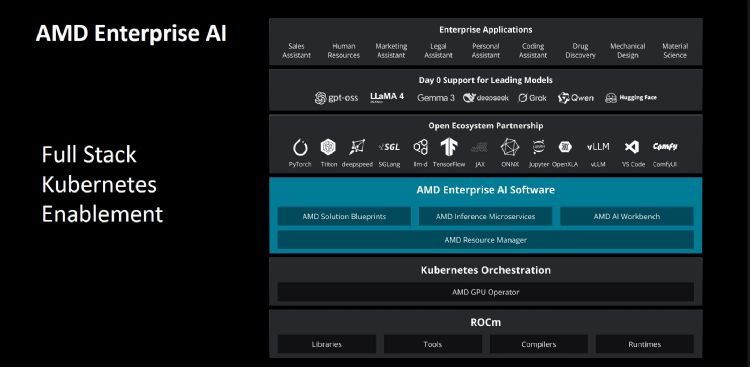Click the Sales Assistant label
This screenshot has height=367, width=750.
[x=297, y=51]
